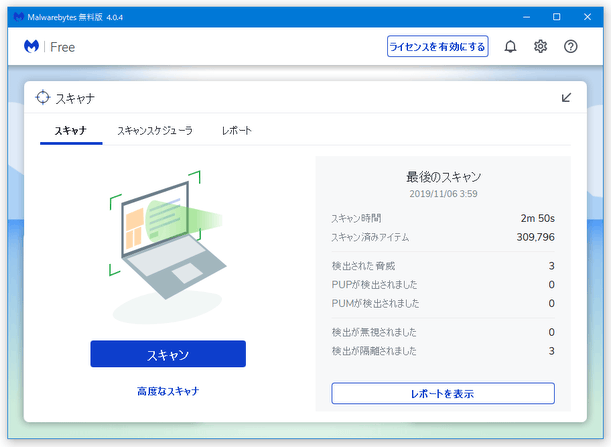The height and width of the screenshot is (447, 611).
Task: Click the Malwarebytes logo in header
Action: (x=31, y=47)
